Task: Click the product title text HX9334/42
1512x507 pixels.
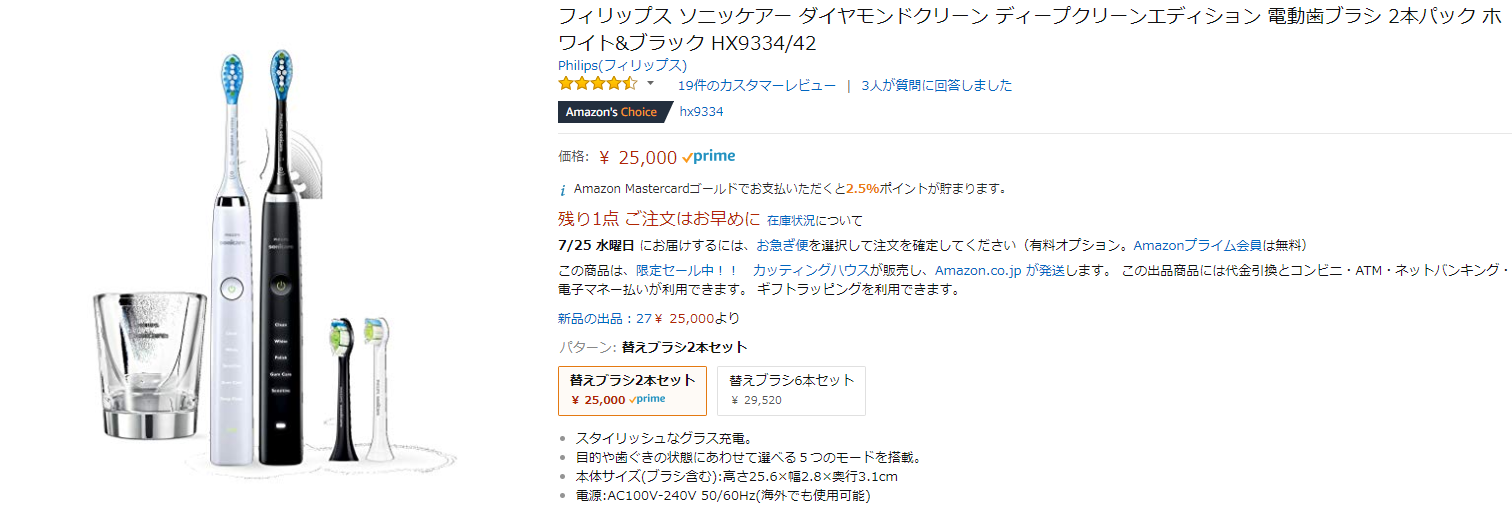Action: coord(763,44)
